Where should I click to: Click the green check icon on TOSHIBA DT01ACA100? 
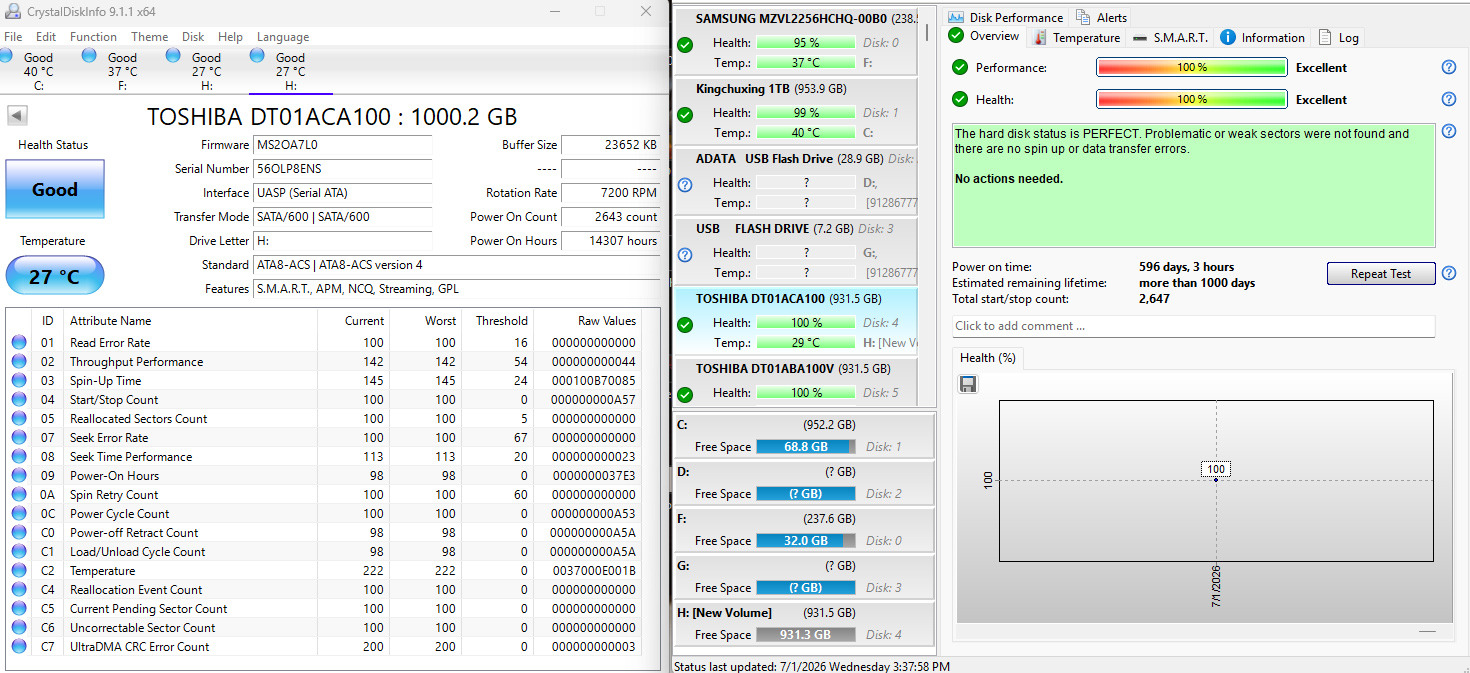685,324
